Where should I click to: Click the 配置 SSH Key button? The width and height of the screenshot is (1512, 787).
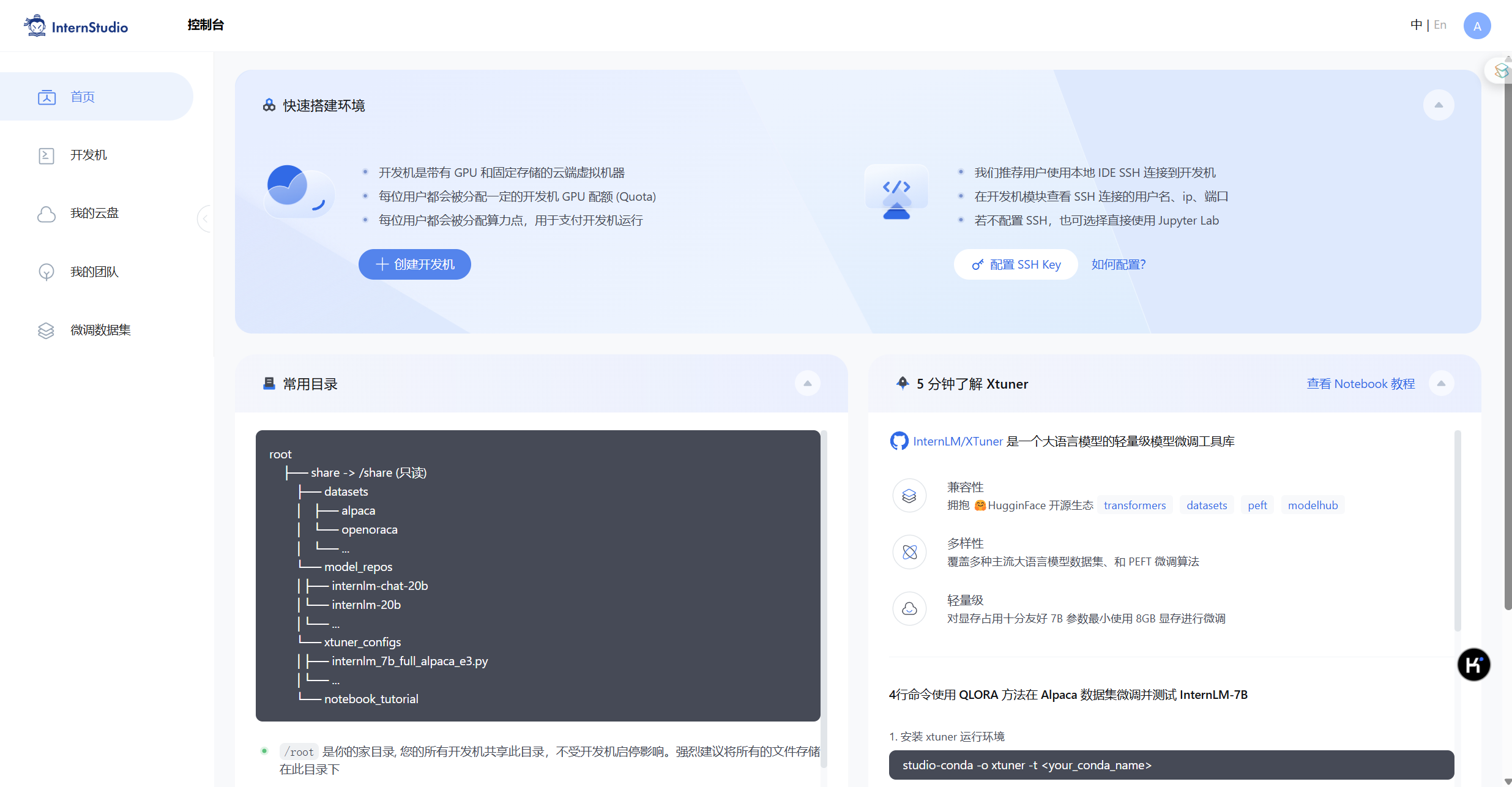(1016, 264)
